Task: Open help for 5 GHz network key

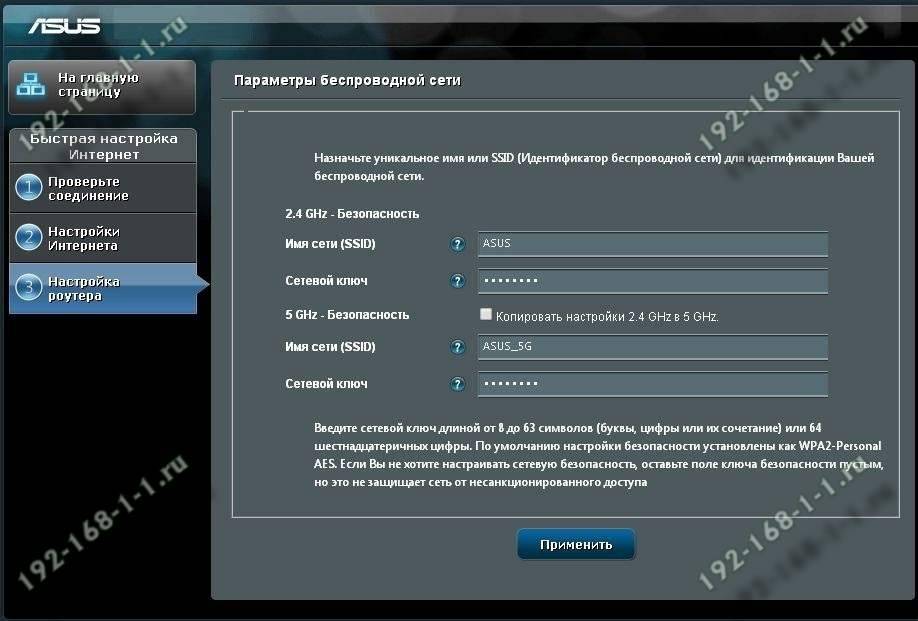Action: pos(457,384)
